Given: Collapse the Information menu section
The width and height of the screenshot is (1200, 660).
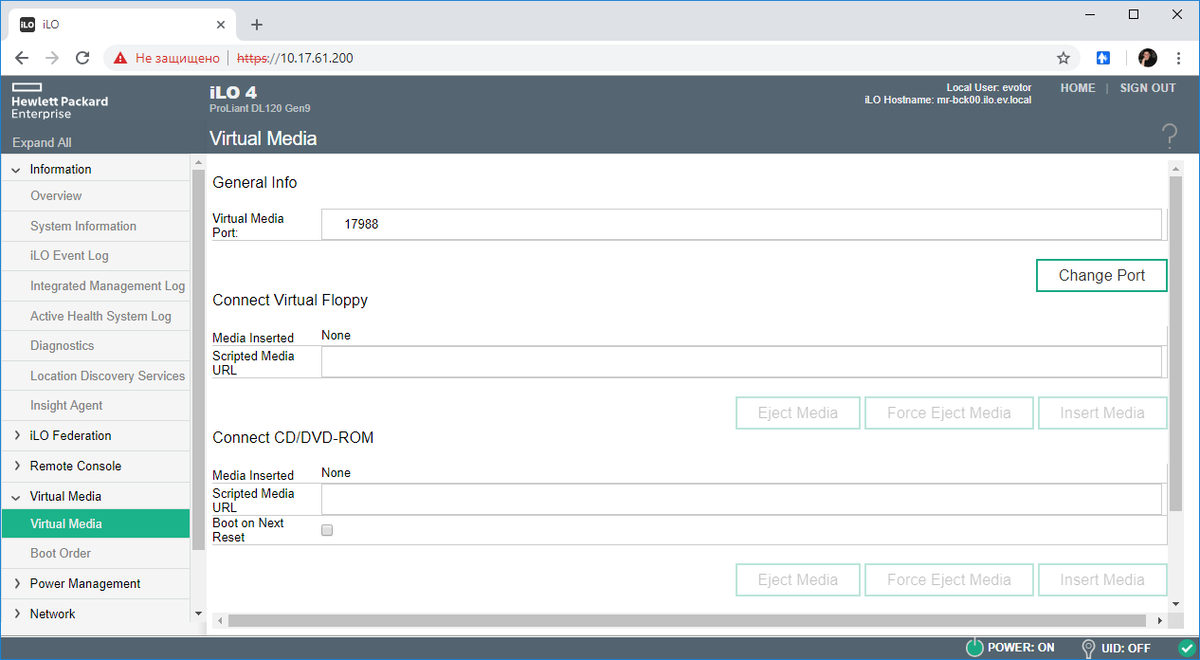Looking at the screenshot, I should (17, 170).
